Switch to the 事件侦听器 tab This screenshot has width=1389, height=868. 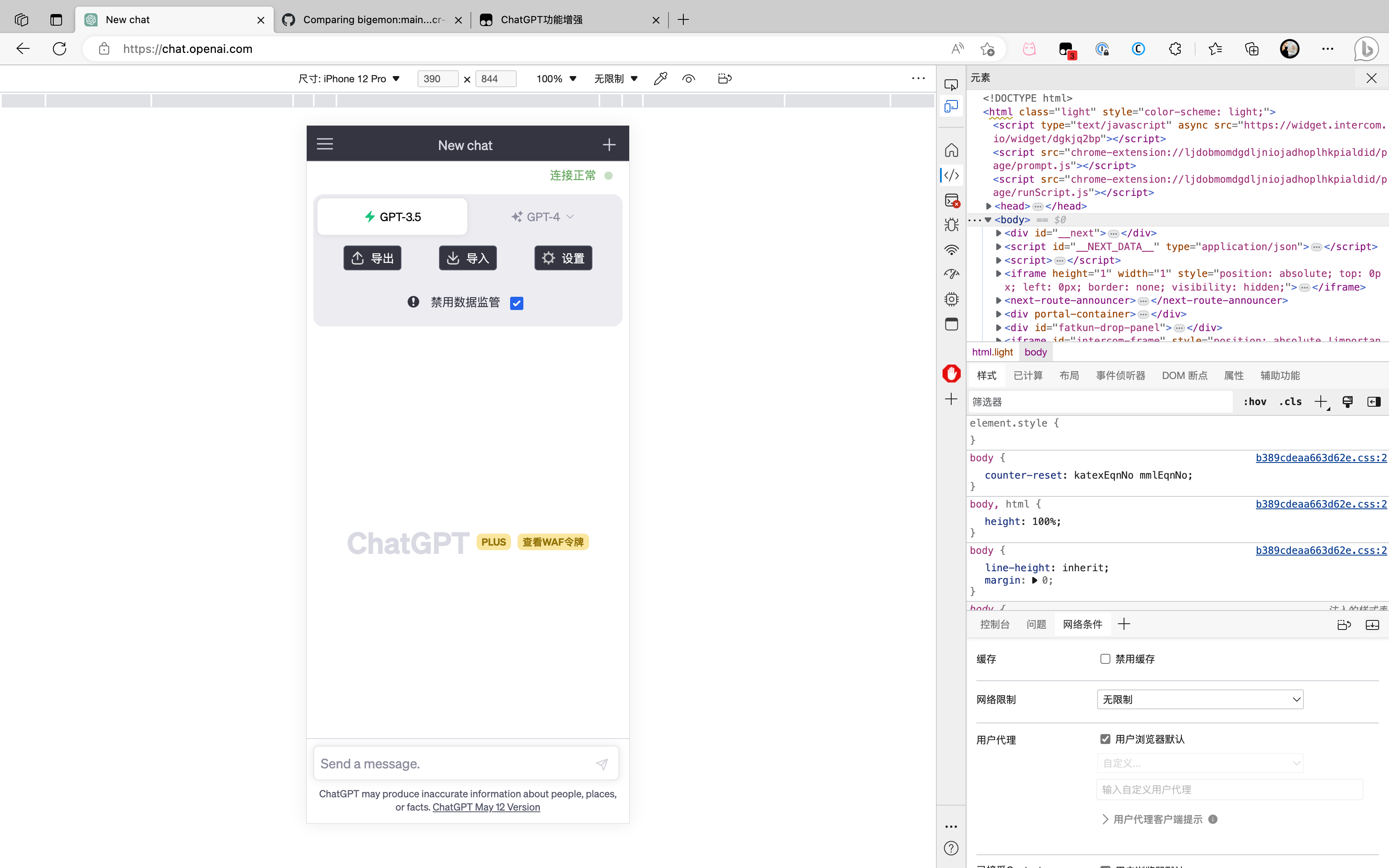pyautogui.click(x=1120, y=375)
